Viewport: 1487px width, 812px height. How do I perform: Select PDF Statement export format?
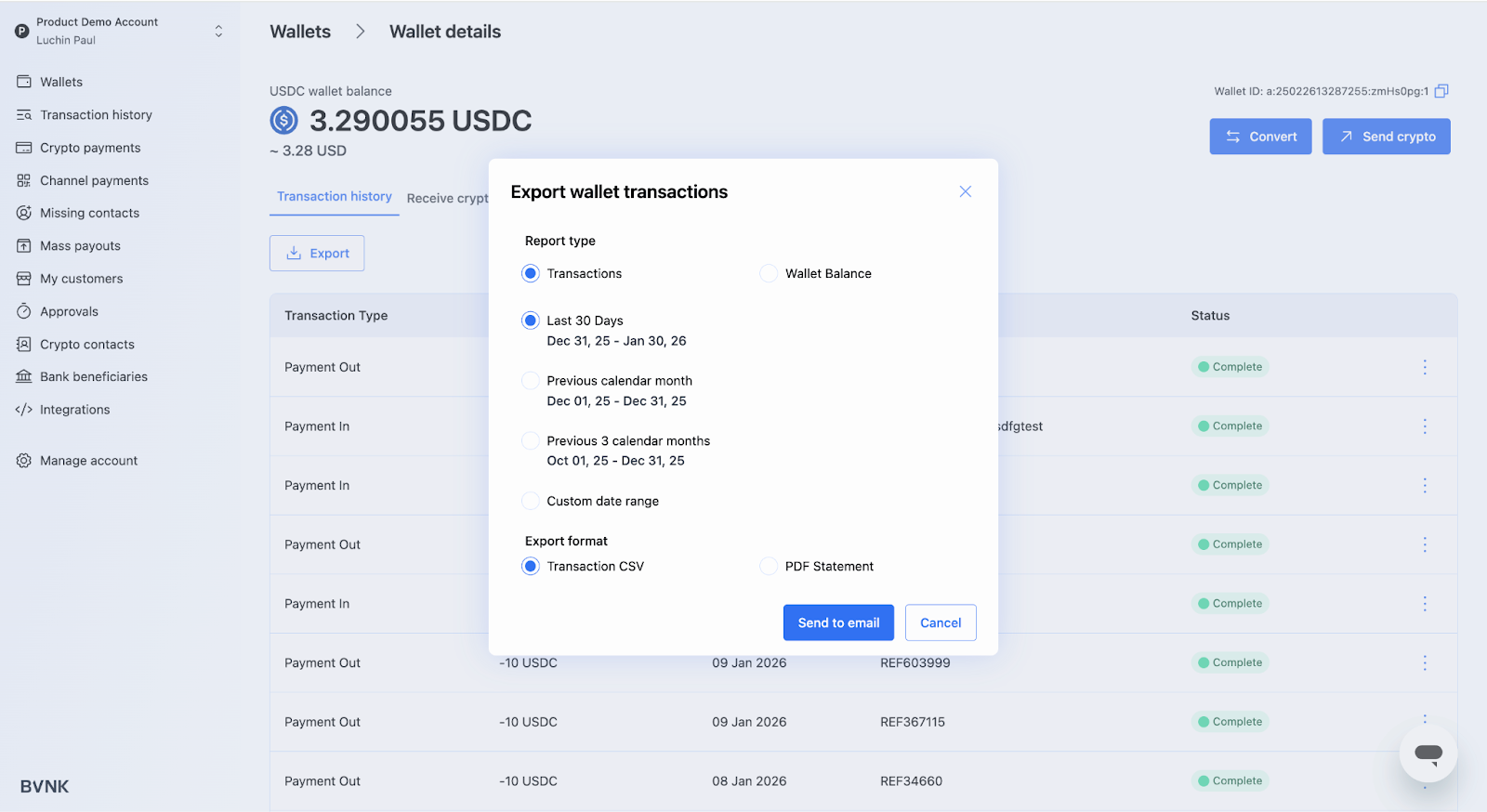pos(769,566)
